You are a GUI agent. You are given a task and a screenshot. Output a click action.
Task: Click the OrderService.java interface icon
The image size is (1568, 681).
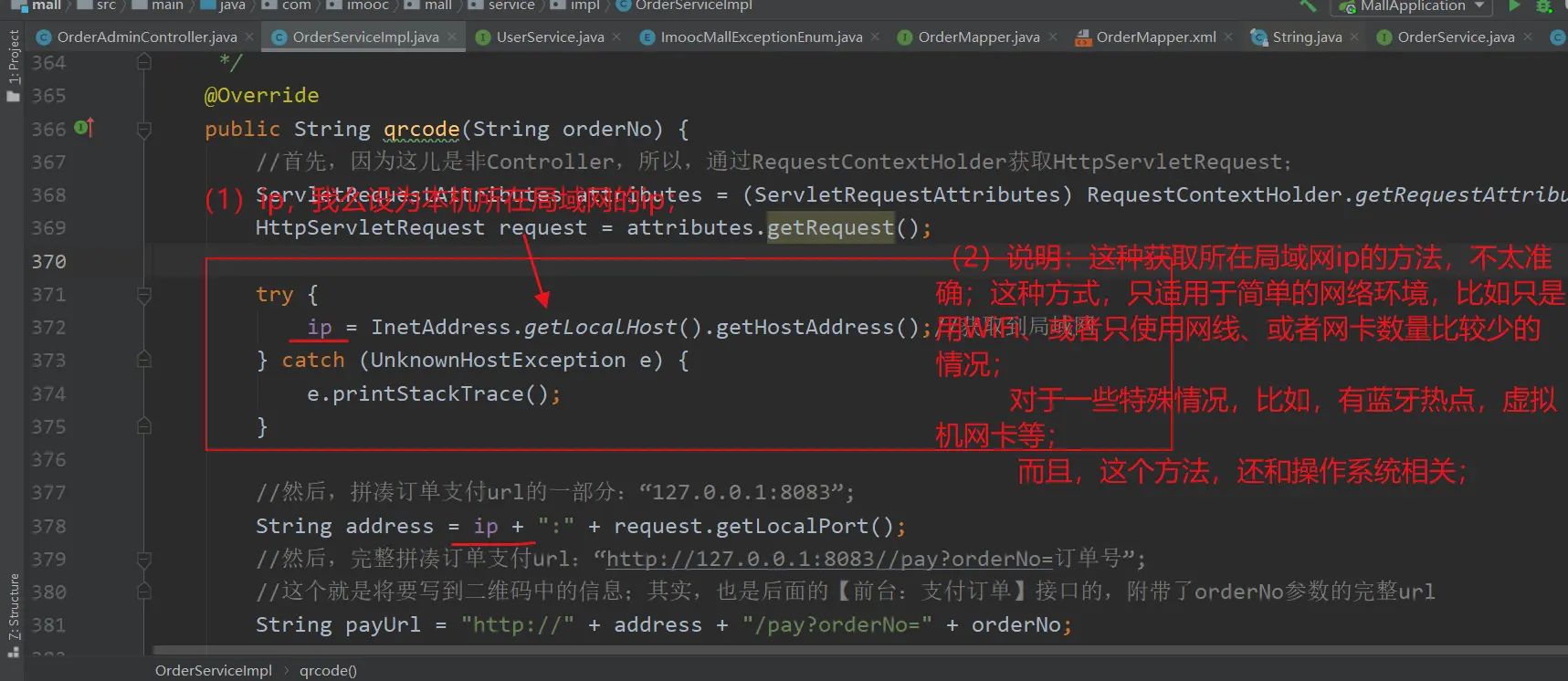point(1384,37)
